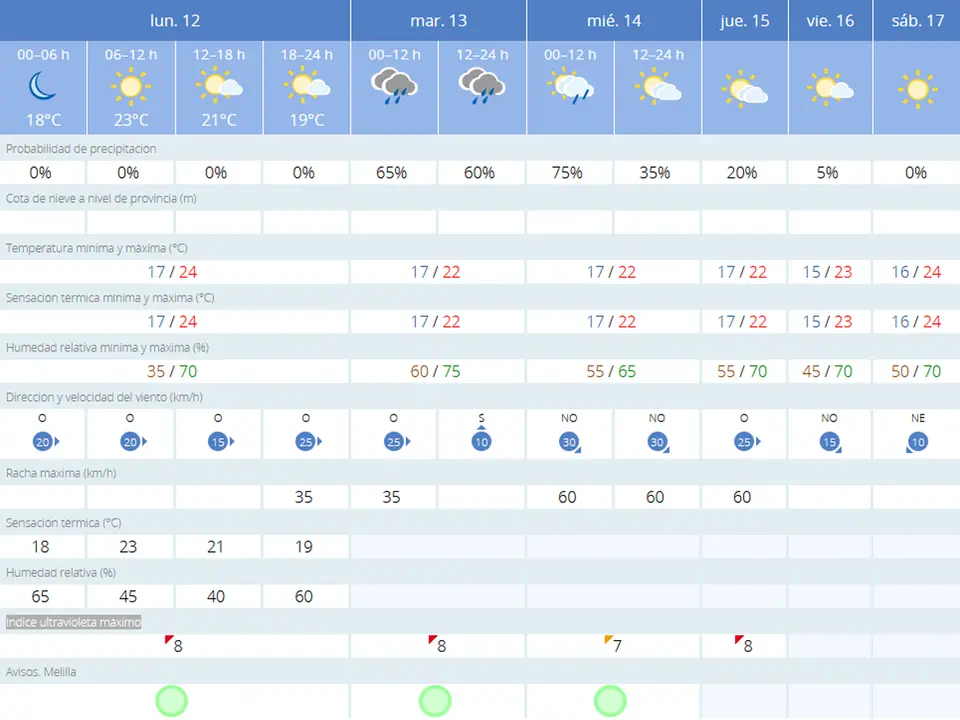Click green warning circle for mié. 14
Viewport: 960px width, 720px height.
tap(610, 701)
